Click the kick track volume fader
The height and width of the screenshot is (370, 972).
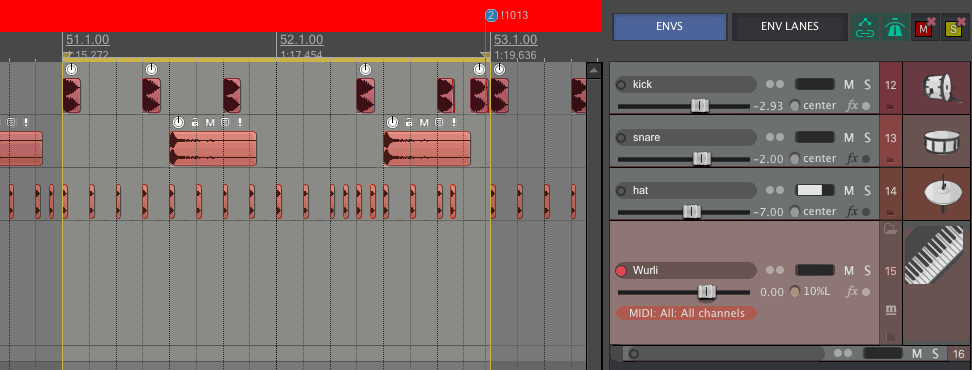700,106
